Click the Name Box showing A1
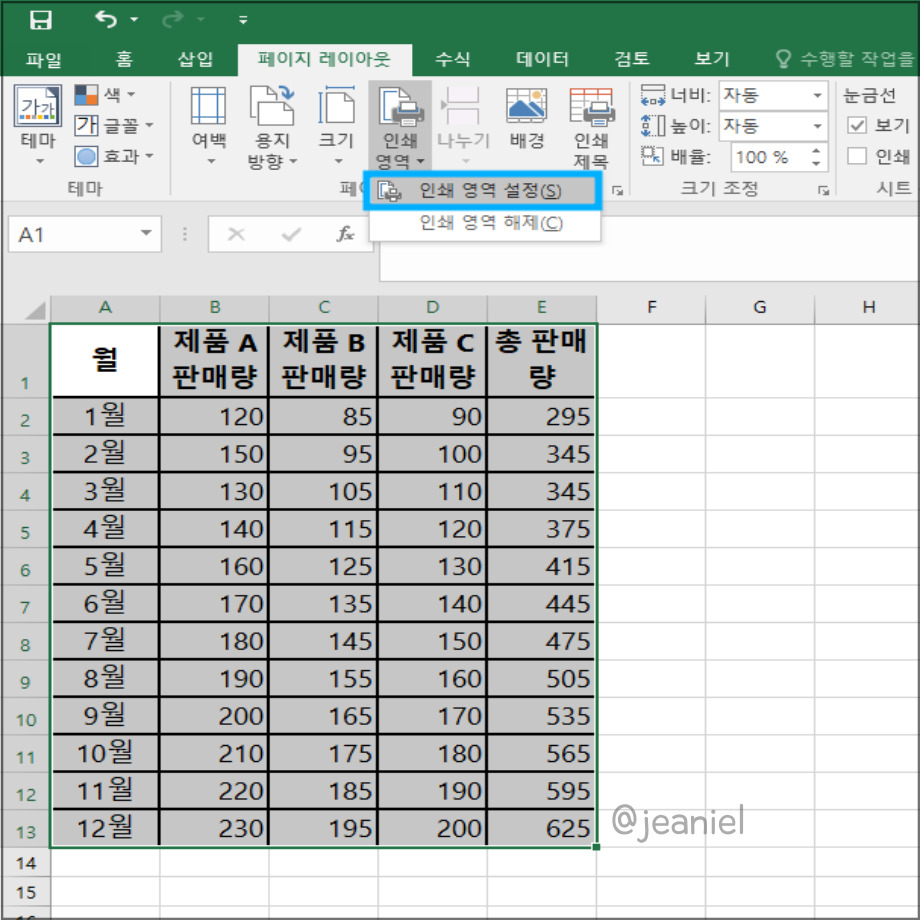Viewport: 920px width, 920px height. click(75, 233)
